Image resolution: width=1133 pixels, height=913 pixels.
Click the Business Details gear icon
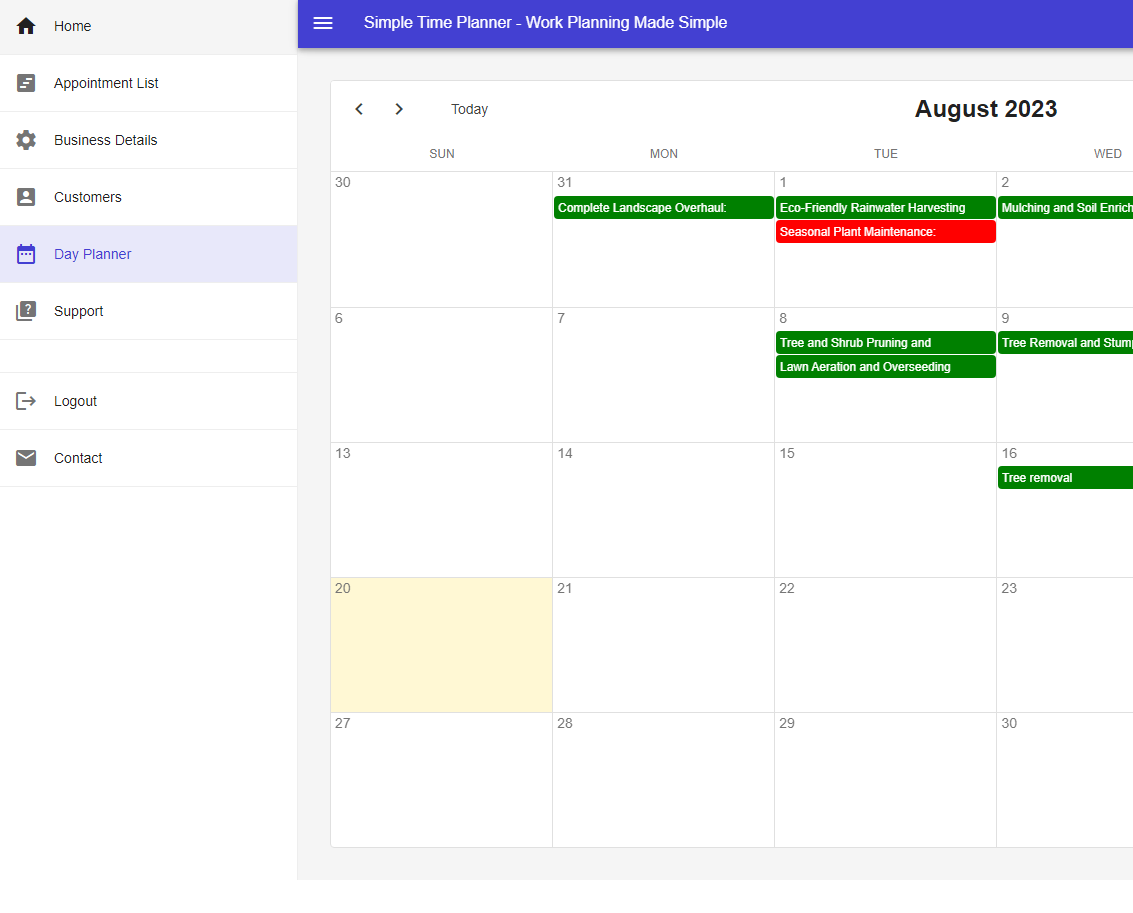26,140
